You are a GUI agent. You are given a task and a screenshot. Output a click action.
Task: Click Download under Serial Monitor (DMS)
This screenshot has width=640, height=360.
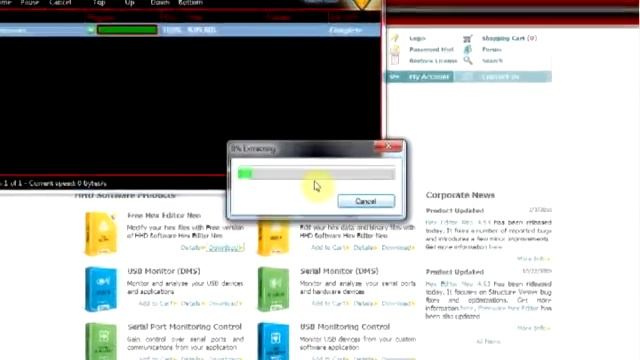pos(398,304)
